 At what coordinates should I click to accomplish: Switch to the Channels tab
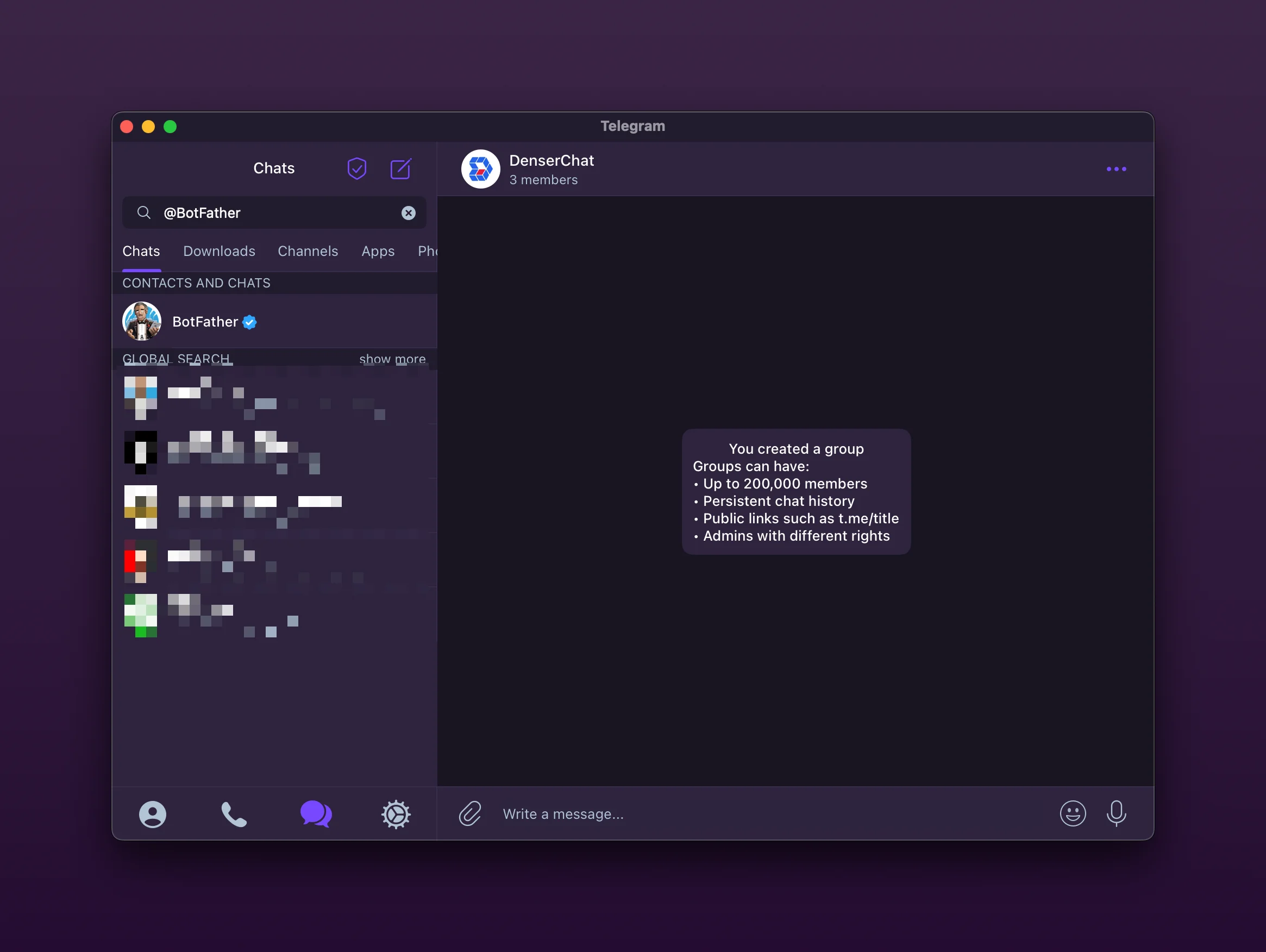[x=308, y=251]
